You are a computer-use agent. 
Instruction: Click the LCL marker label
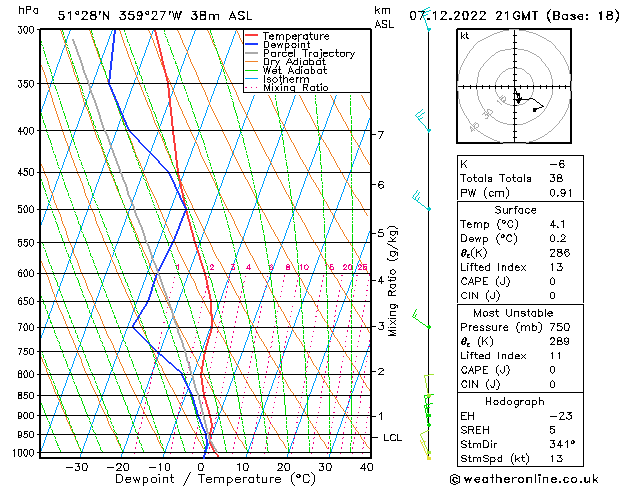[393, 438]
